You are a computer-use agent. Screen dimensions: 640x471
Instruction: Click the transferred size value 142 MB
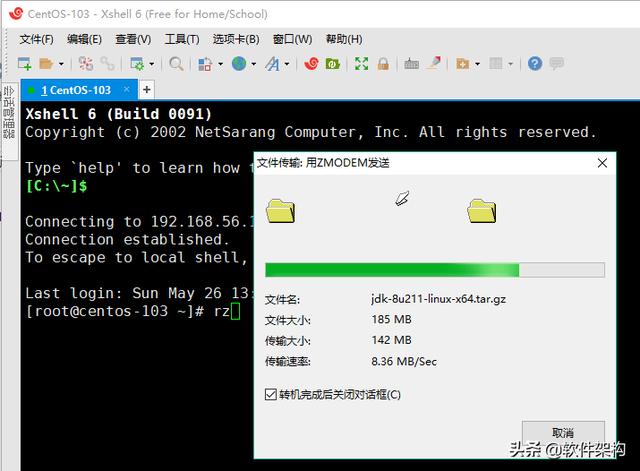tap(391, 340)
